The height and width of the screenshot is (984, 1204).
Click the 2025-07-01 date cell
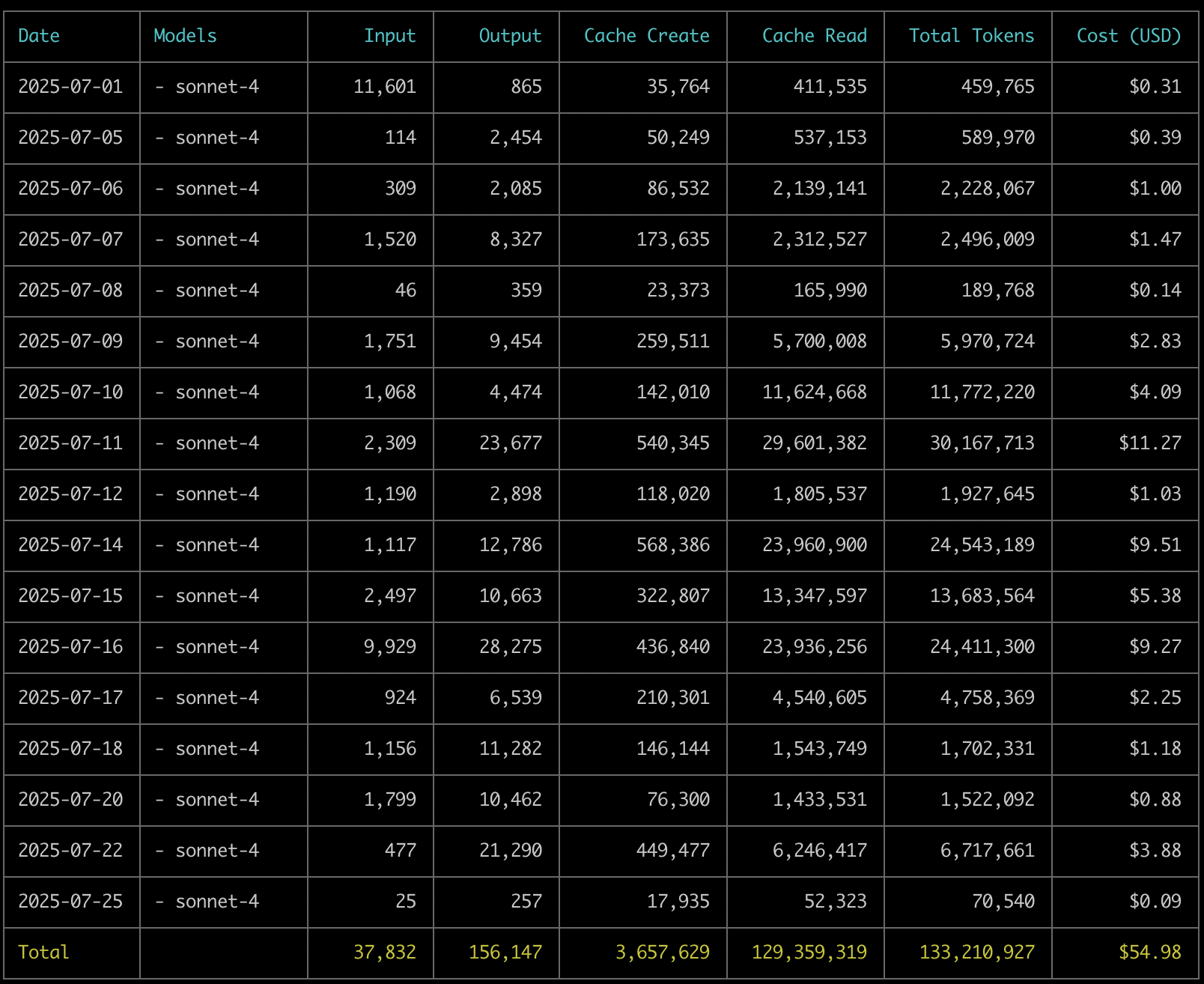(70, 87)
